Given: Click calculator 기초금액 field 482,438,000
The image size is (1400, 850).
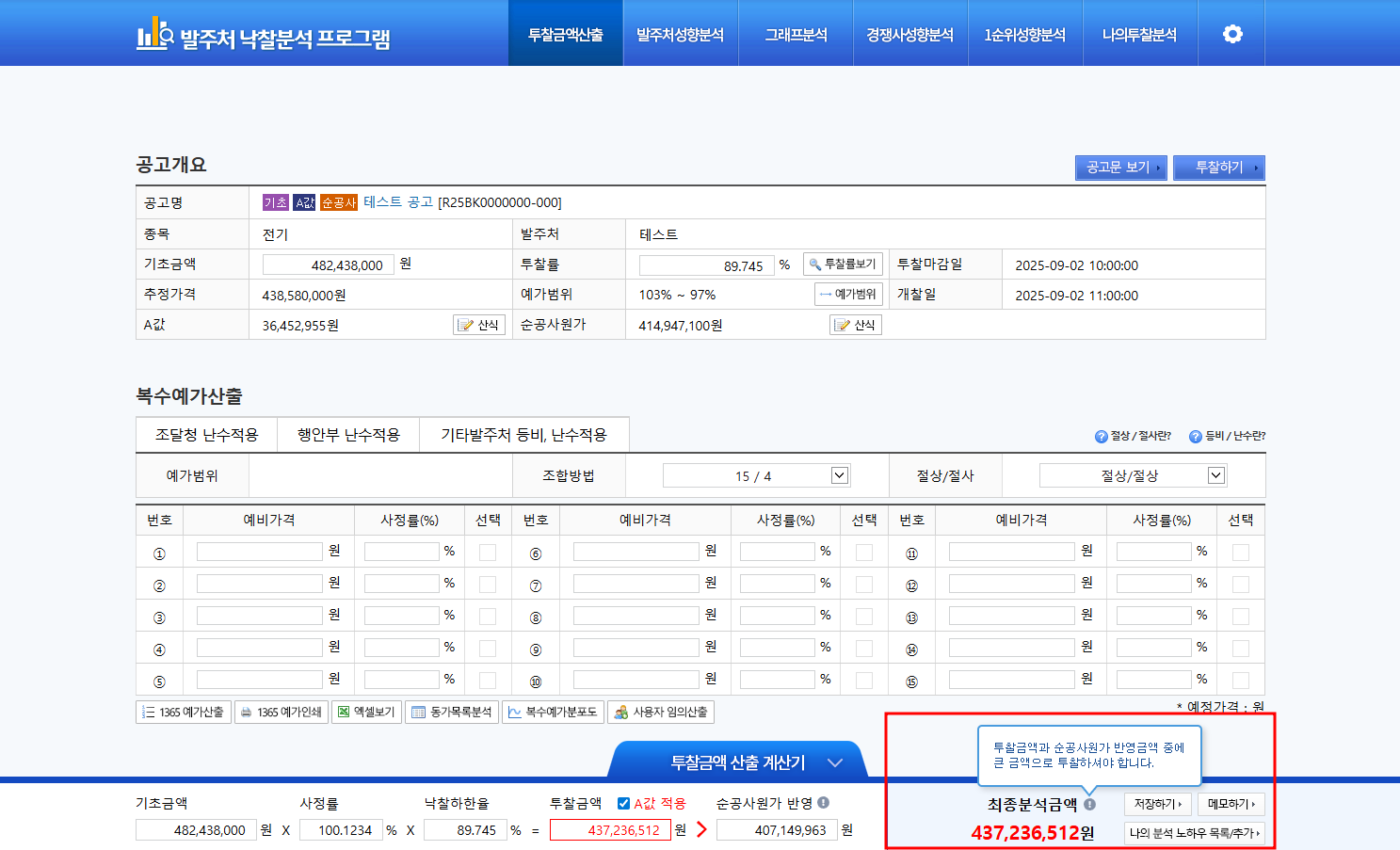Looking at the screenshot, I should click(x=196, y=830).
